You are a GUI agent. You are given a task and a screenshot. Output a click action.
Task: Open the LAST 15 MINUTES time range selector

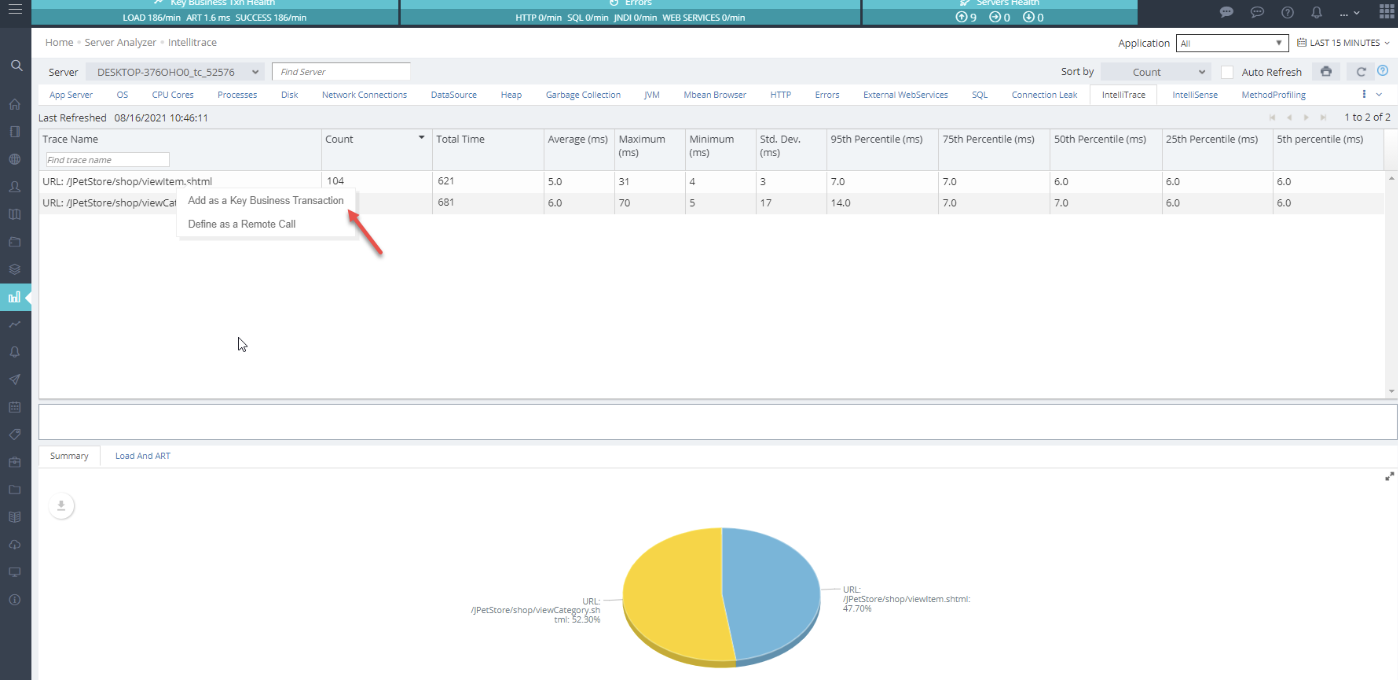point(1343,43)
